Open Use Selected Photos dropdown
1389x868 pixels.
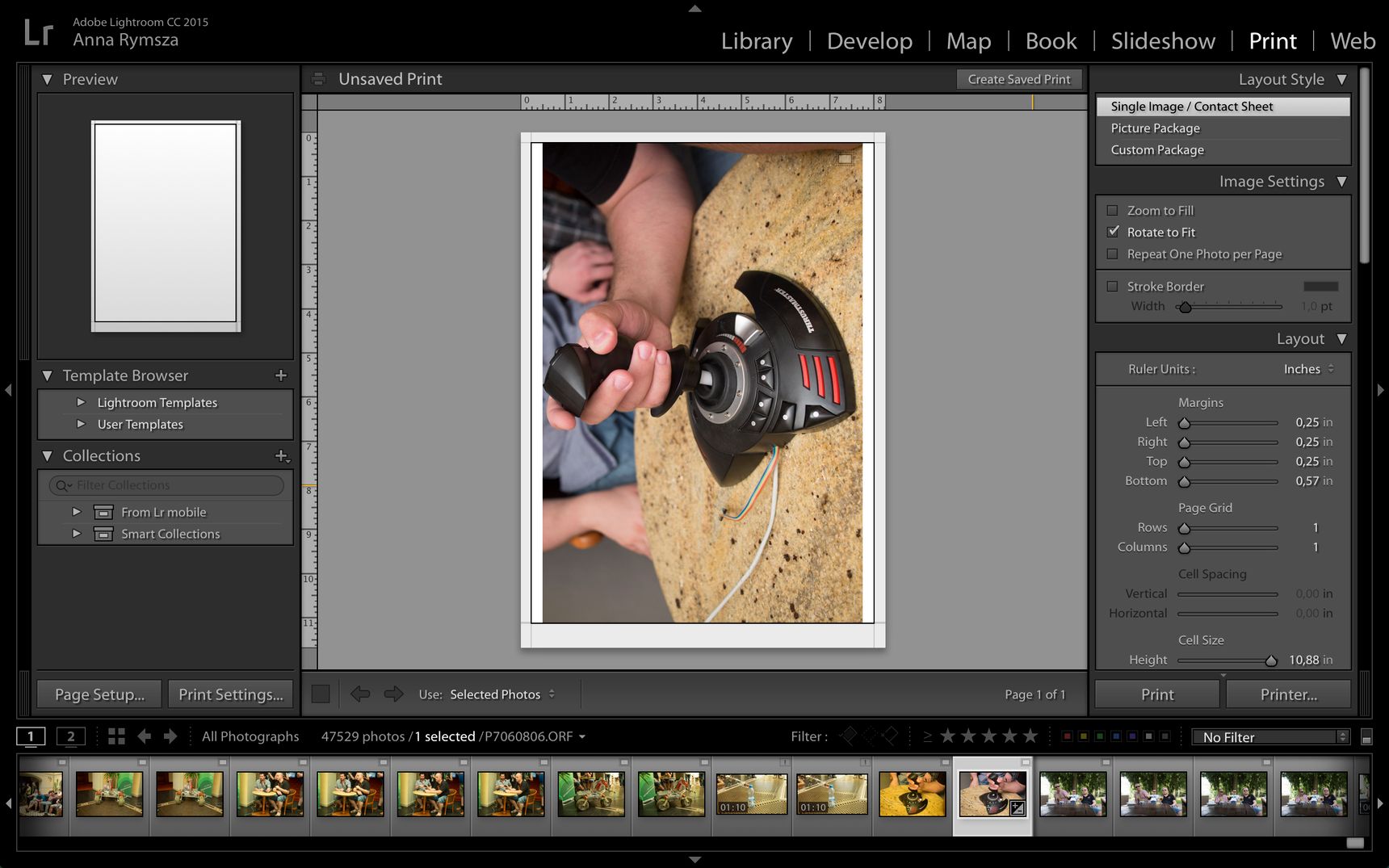tap(502, 694)
